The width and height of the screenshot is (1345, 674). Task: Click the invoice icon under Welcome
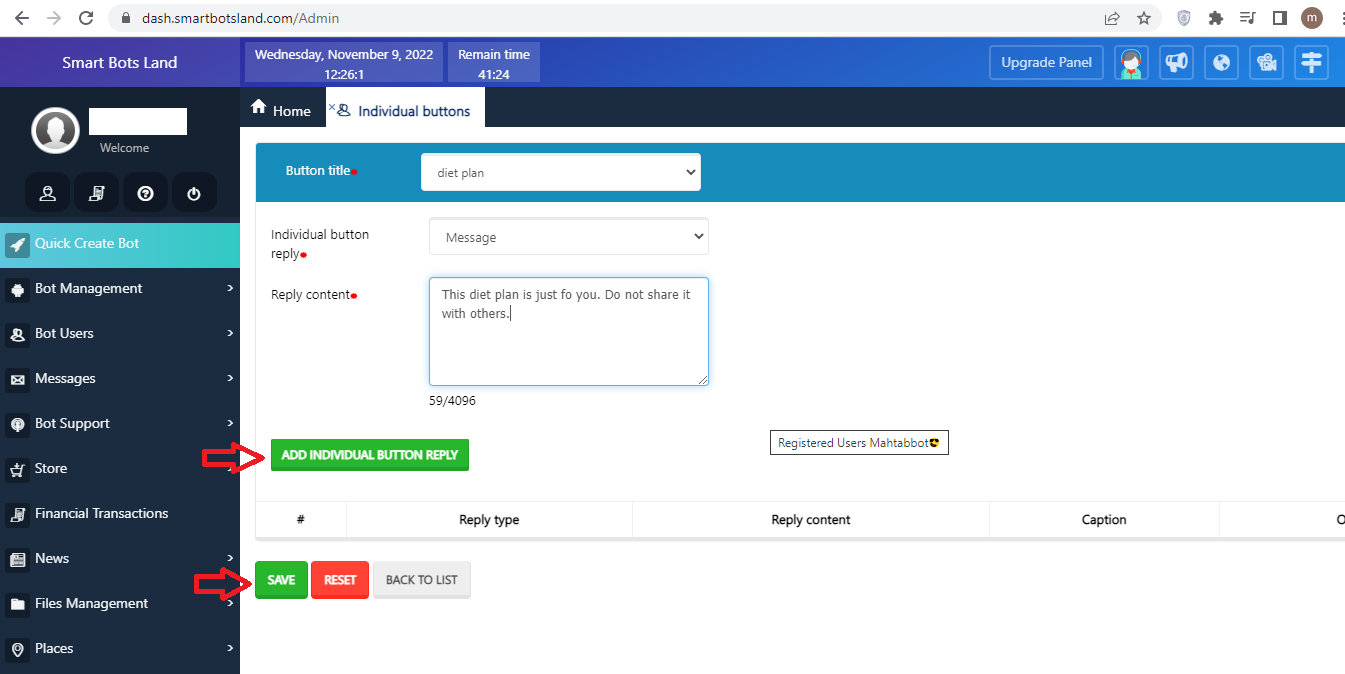click(96, 193)
